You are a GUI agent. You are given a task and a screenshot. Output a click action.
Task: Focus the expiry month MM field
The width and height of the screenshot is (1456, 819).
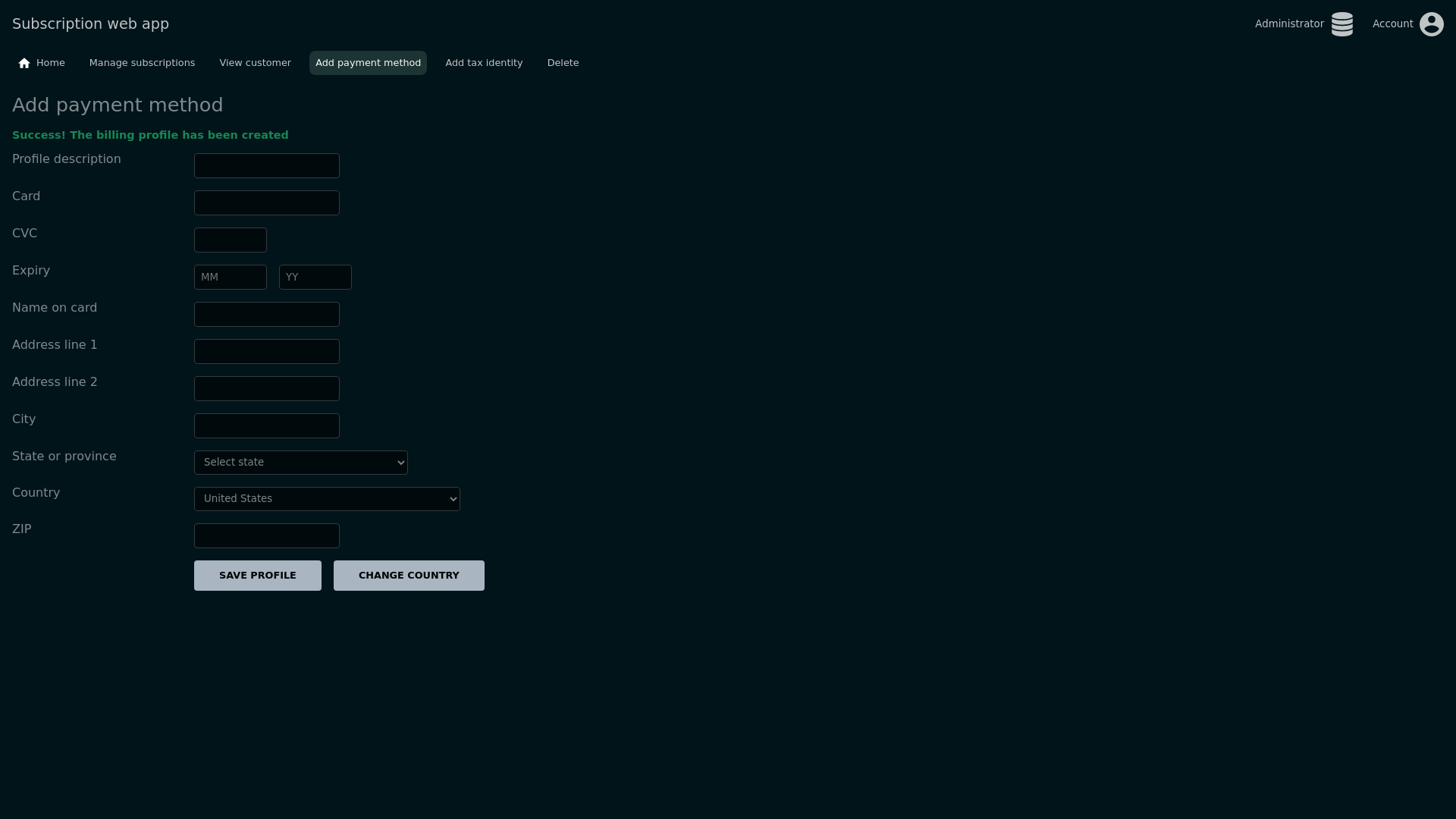coord(230,278)
